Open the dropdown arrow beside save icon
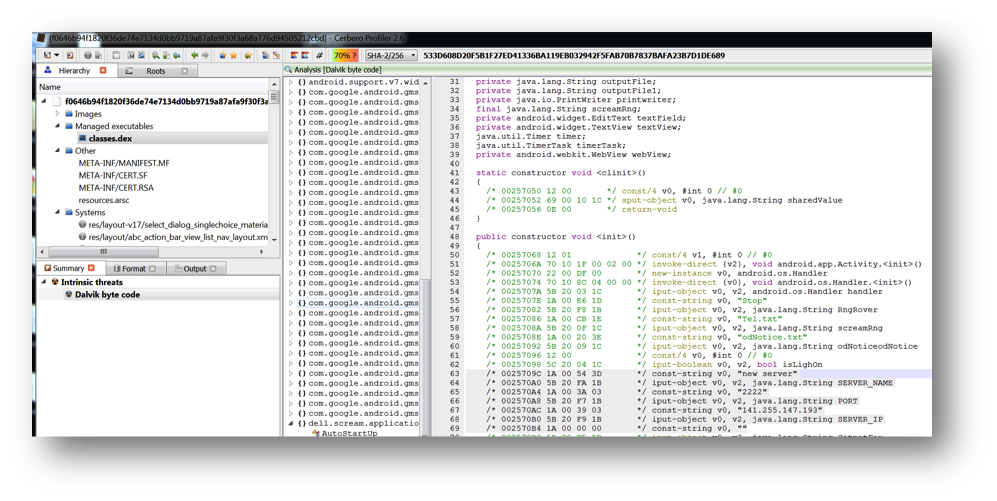This screenshot has width=997, height=501. (x=57, y=55)
